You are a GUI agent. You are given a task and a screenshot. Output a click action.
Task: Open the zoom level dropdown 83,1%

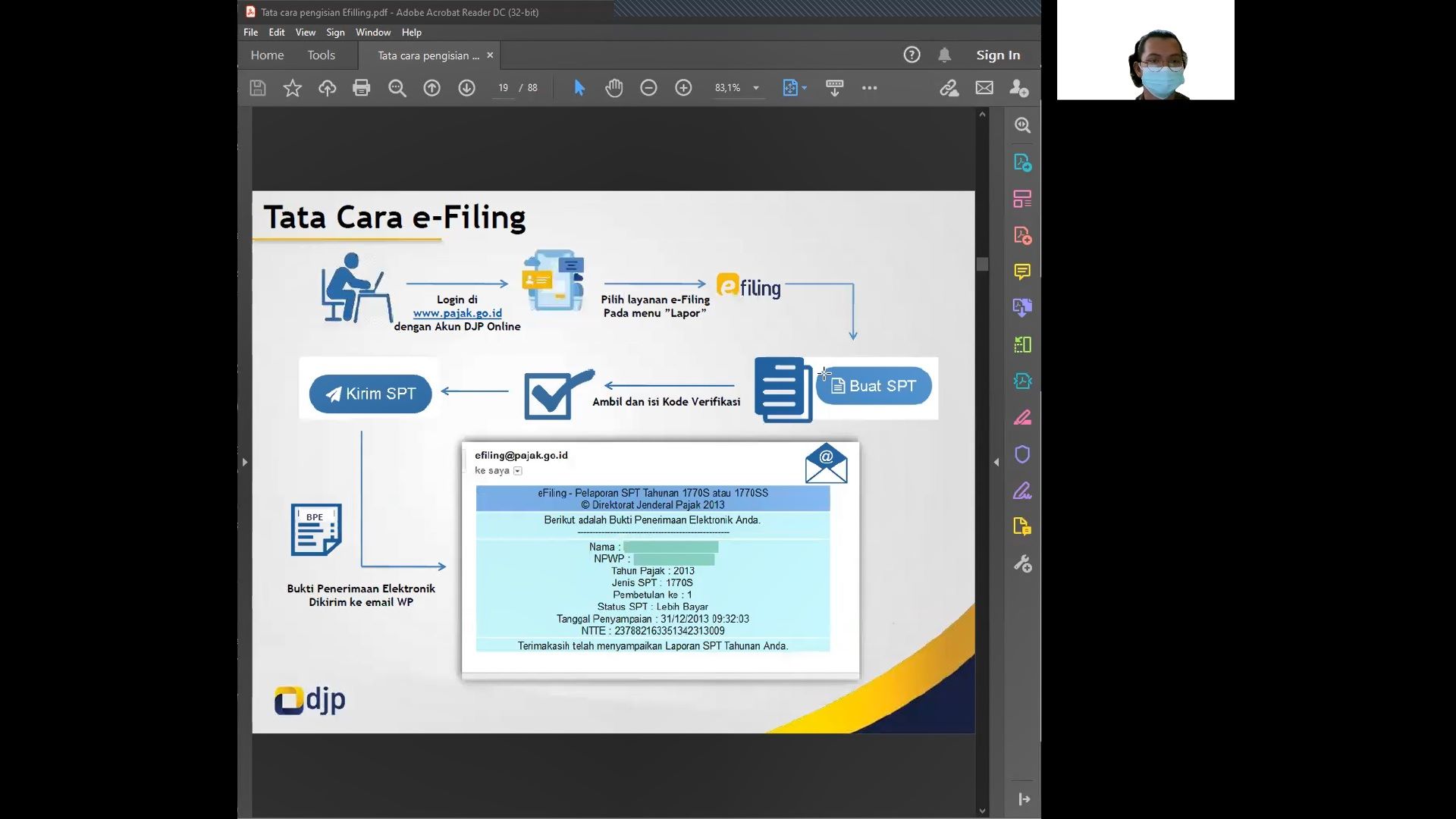click(755, 88)
